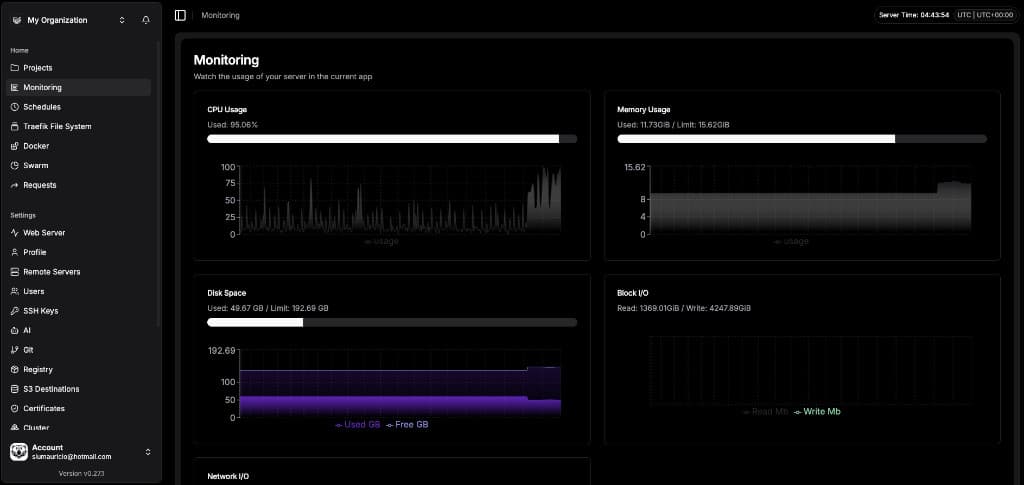Toggle Memory chart usage legend
The height and width of the screenshot is (485, 1024).
791,242
